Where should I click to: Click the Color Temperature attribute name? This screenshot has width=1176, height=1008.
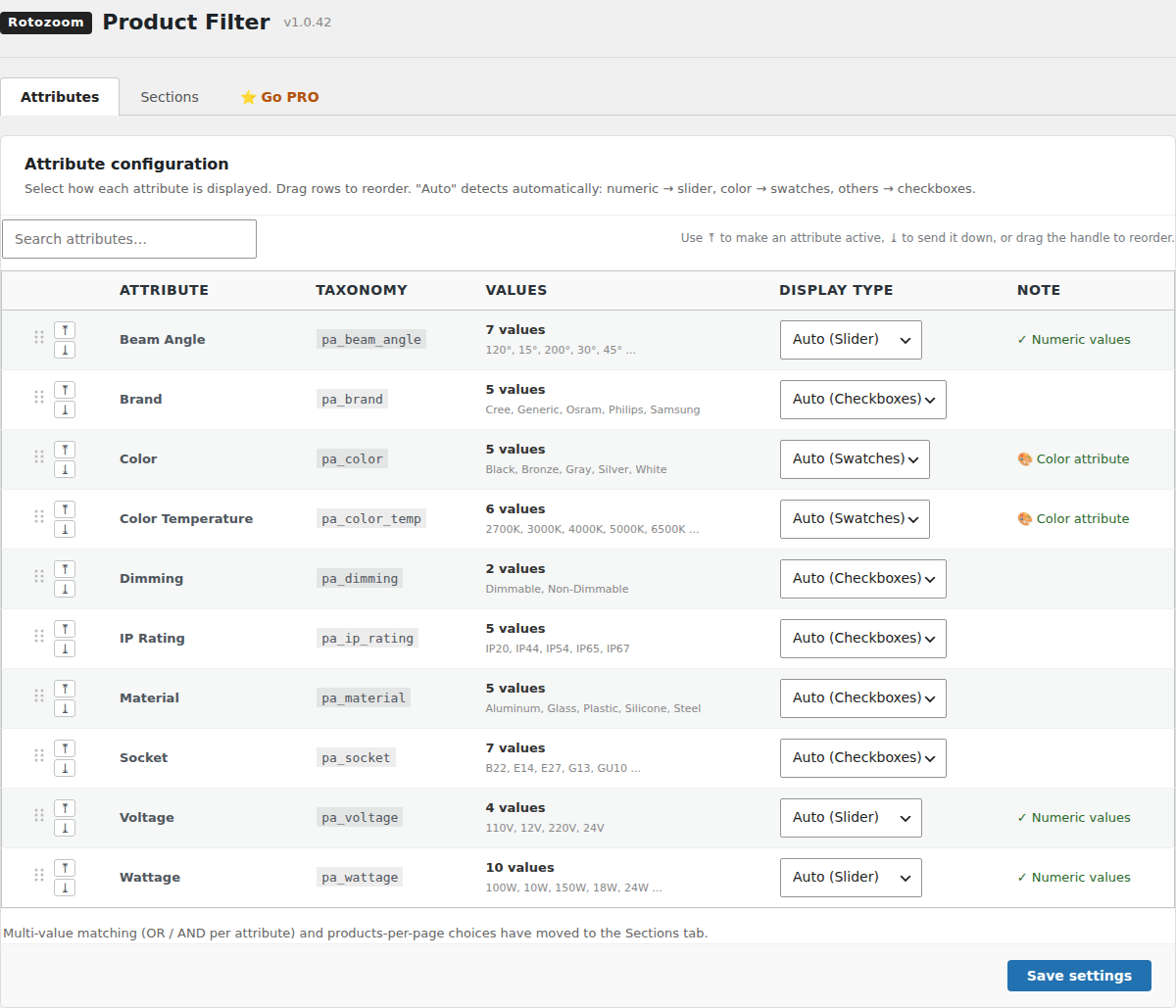(186, 519)
